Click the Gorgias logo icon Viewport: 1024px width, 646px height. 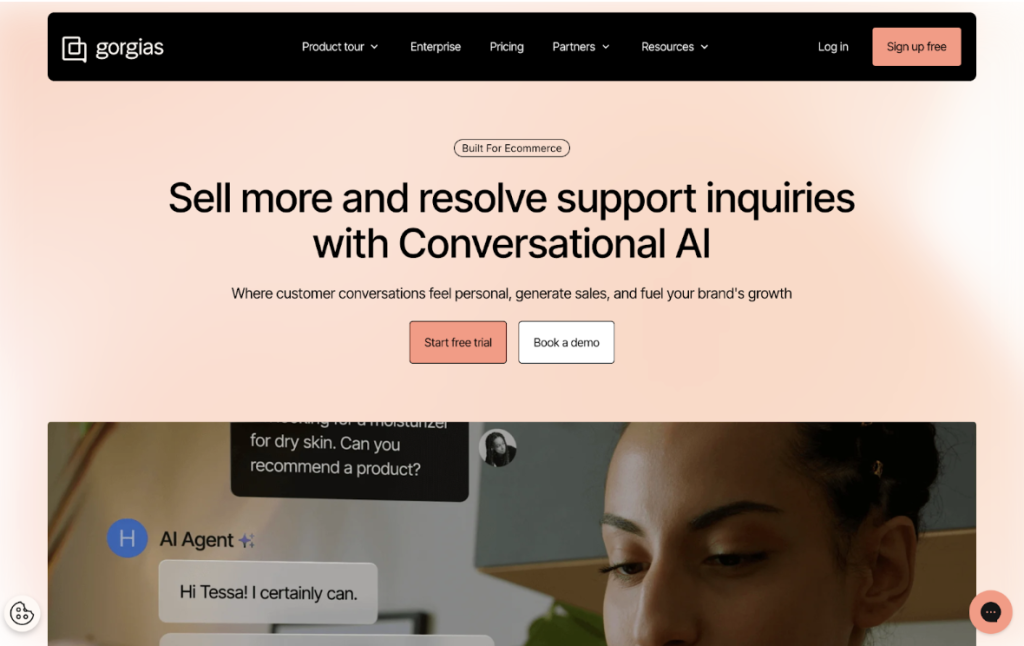74,48
